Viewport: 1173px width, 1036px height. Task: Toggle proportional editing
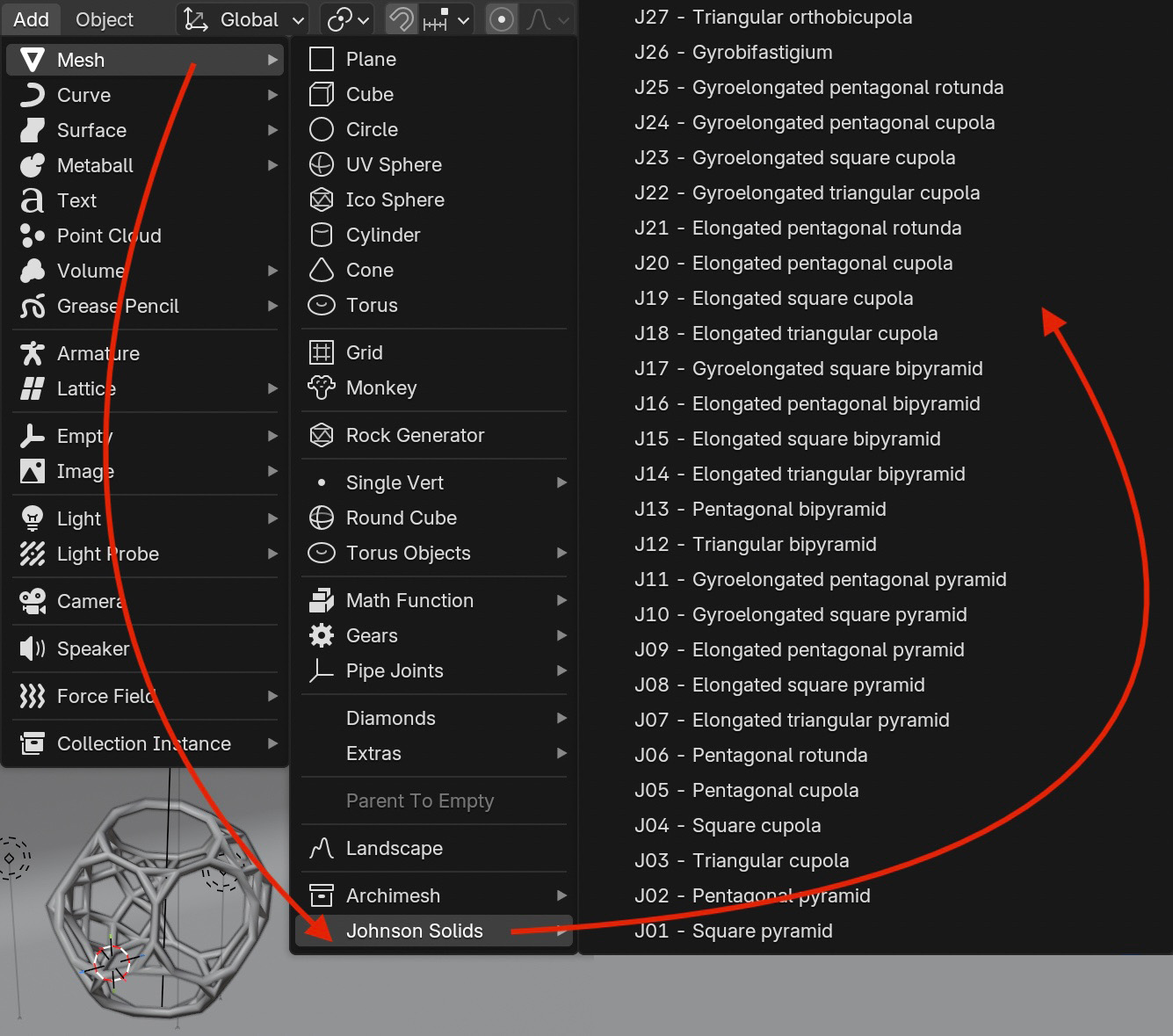point(502,19)
